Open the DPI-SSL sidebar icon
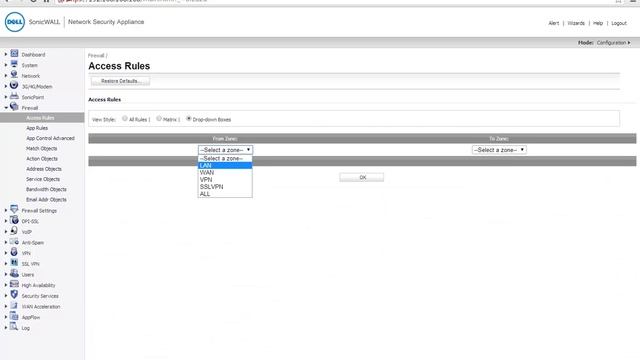640x360 pixels. tap(14, 220)
